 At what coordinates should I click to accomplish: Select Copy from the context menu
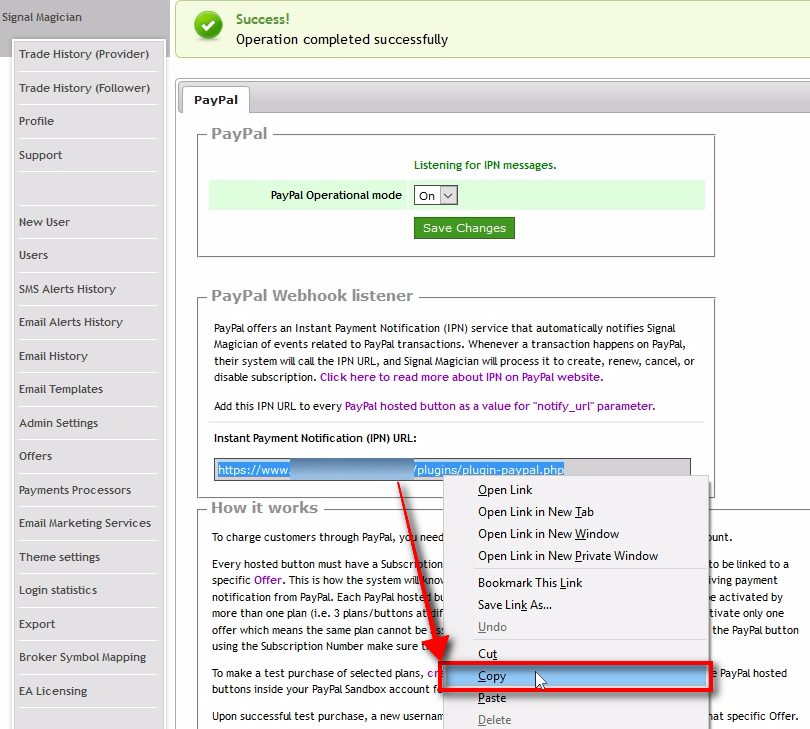(x=492, y=677)
